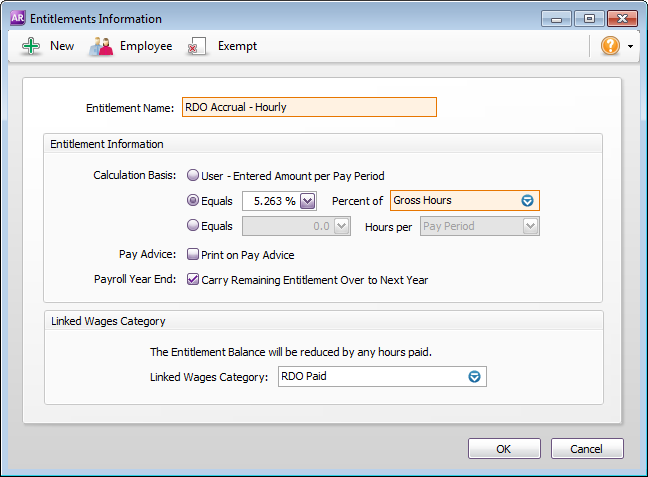Click the 'Percent of' label

(x=357, y=201)
